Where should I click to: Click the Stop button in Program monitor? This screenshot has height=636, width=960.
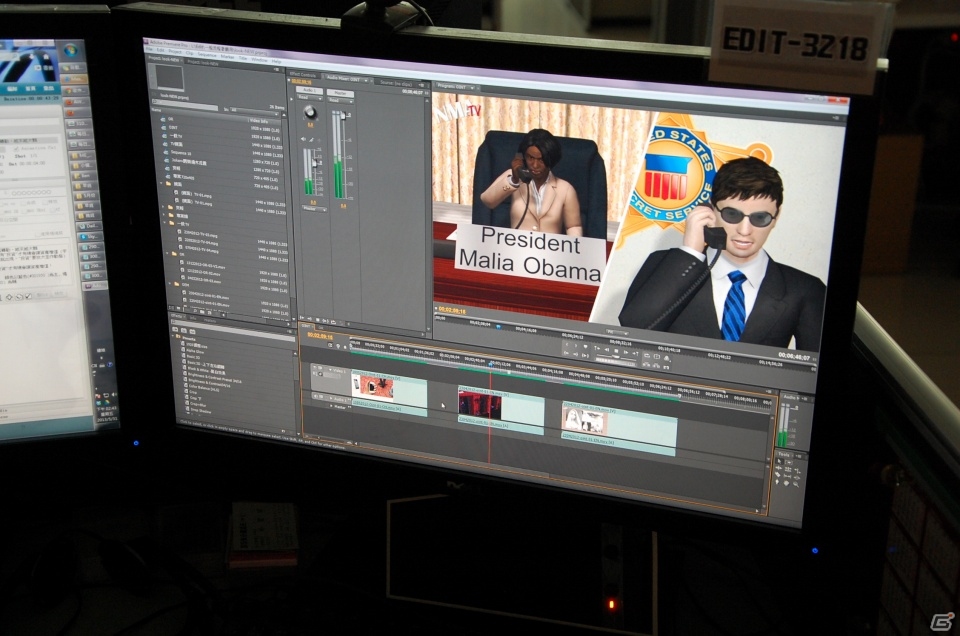coord(616,351)
